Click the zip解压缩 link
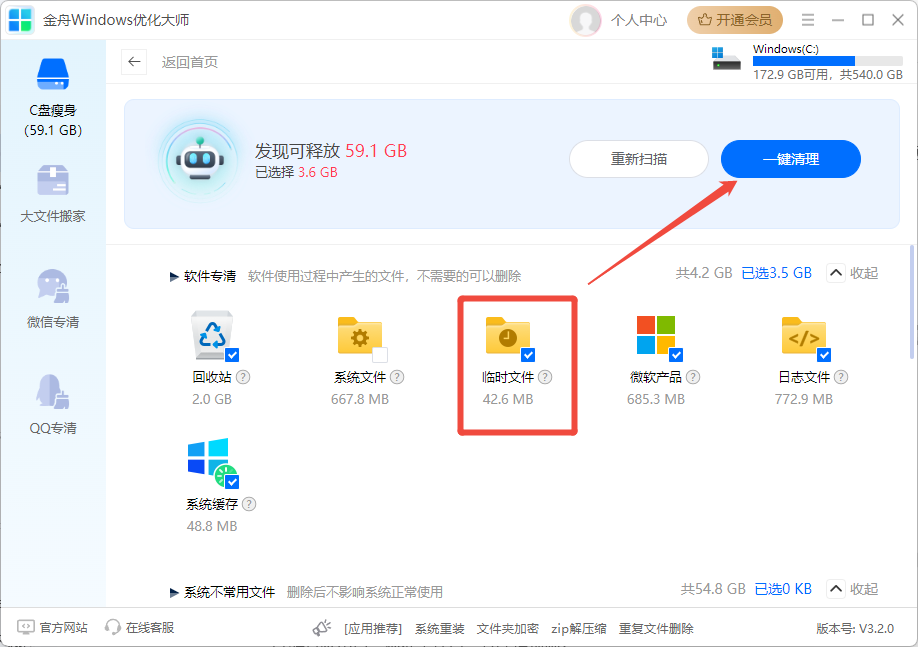918x647 pixels. pyautogui.click(x=578, y=629)
